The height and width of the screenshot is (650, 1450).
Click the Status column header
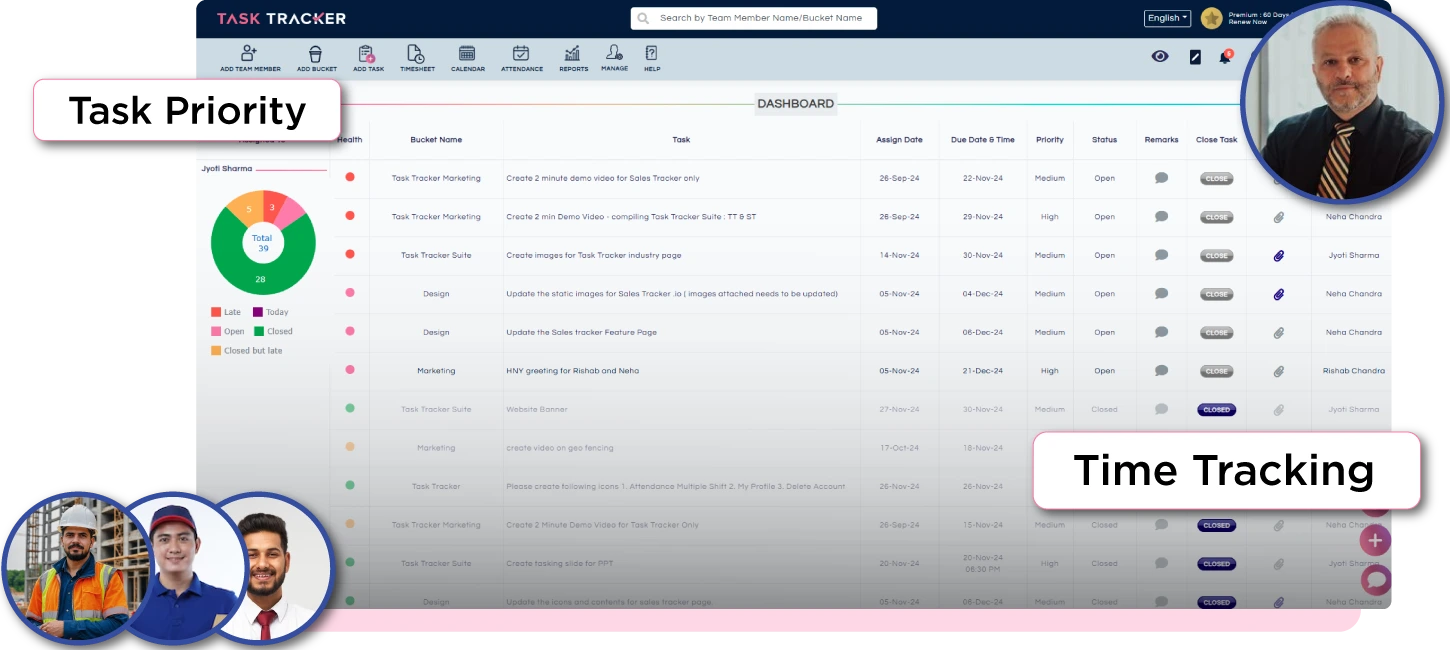point(1104,140)
